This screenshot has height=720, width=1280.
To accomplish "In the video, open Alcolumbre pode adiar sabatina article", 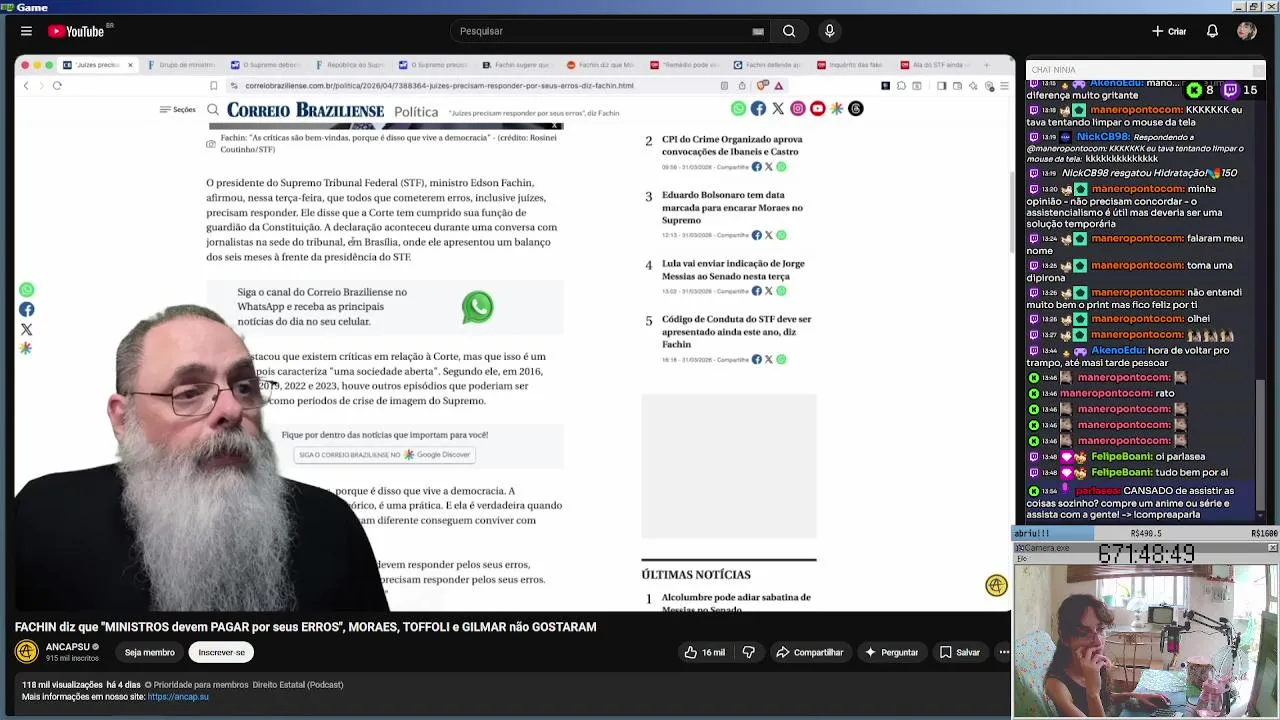I will [736, 602].
